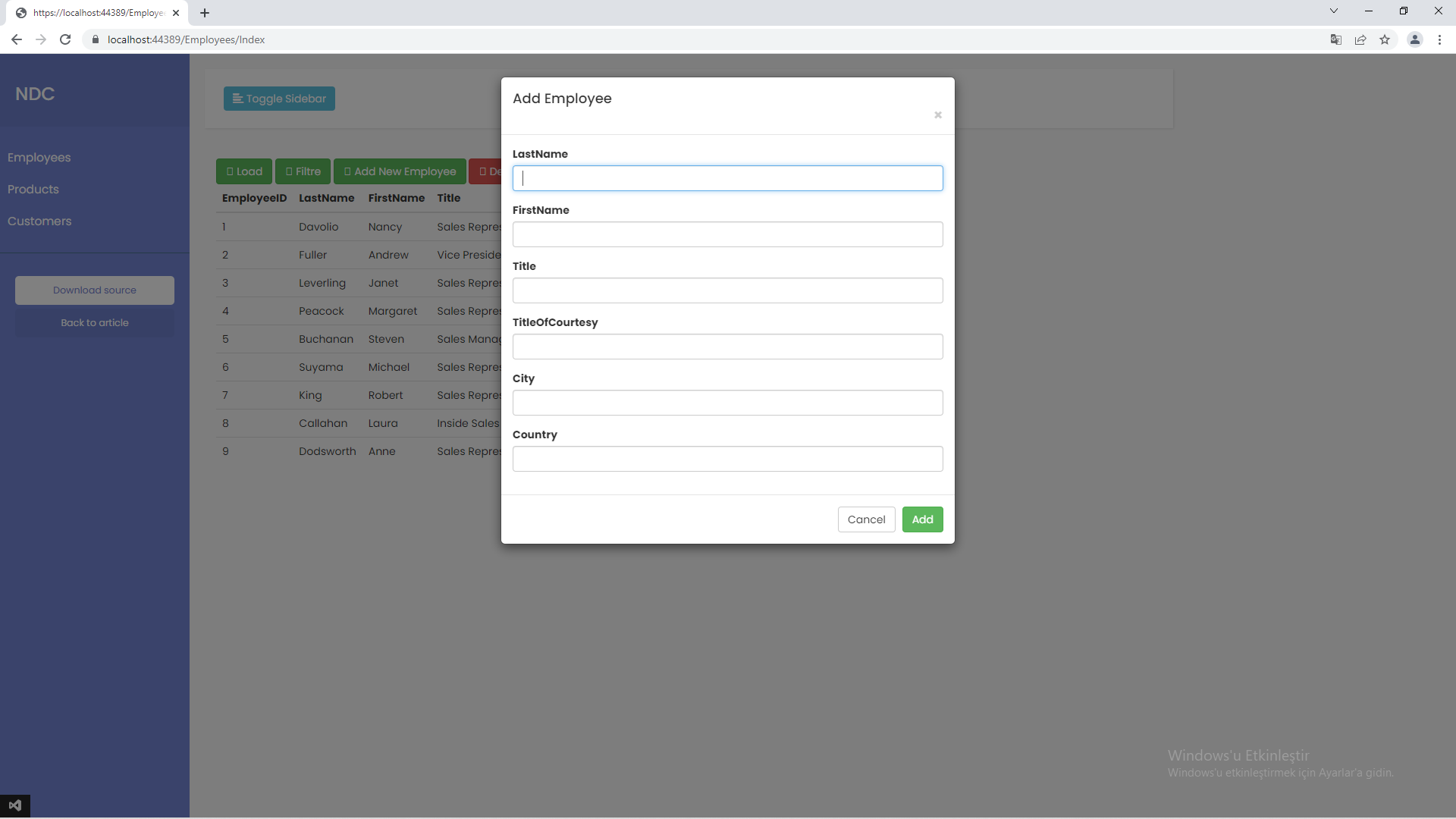Image resolution: width=1456 pixels, height=819 pixels.
Task: Select Customers in the sidebar
Action: click(39, 221)
